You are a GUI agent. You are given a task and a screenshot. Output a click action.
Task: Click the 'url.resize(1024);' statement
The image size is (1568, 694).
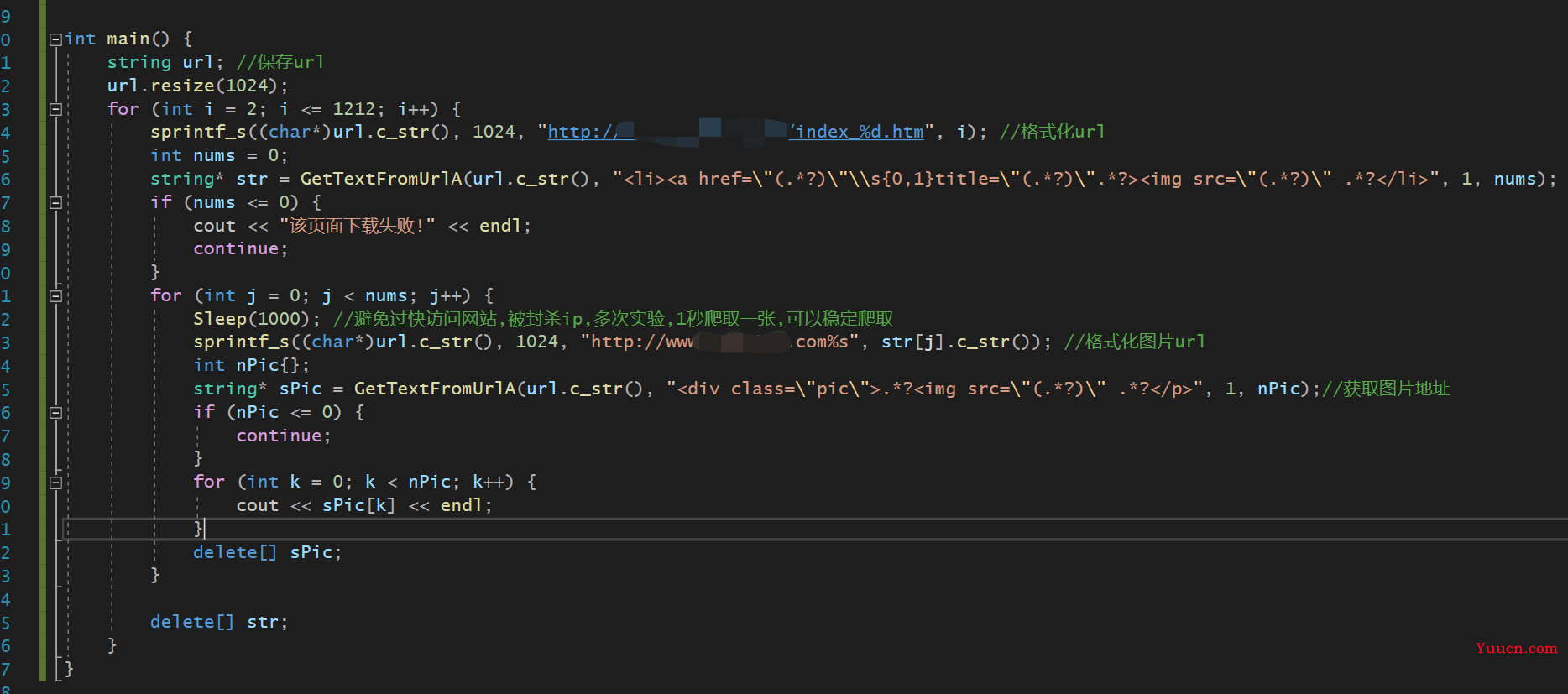pos(197,86)
